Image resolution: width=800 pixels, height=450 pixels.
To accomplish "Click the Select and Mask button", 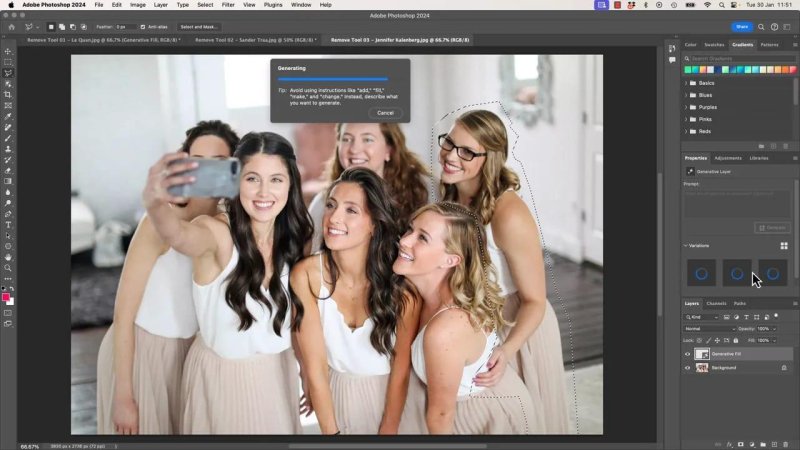I will (199, 27).
